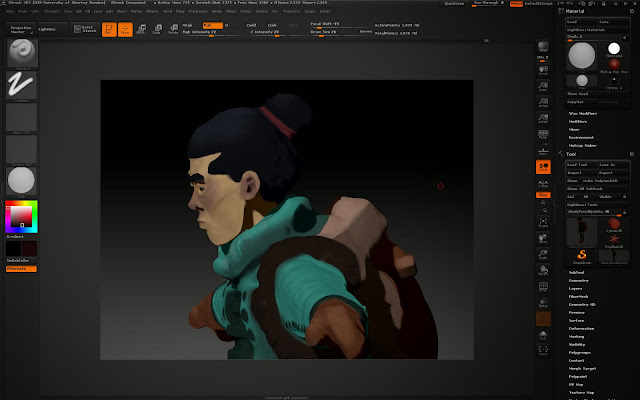Select the Scale transform icon in top shelf

coord(157,29)
